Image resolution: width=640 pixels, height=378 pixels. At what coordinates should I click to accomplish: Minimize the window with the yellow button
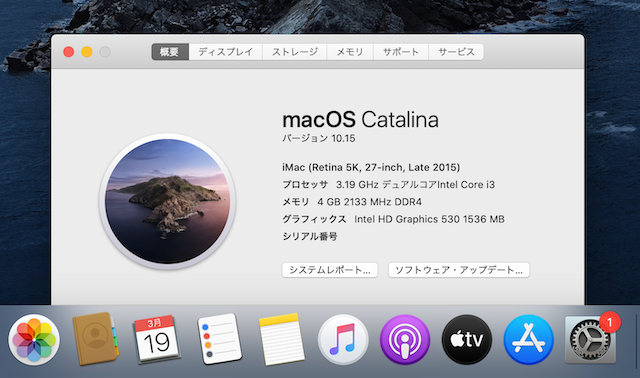point(87,52)
